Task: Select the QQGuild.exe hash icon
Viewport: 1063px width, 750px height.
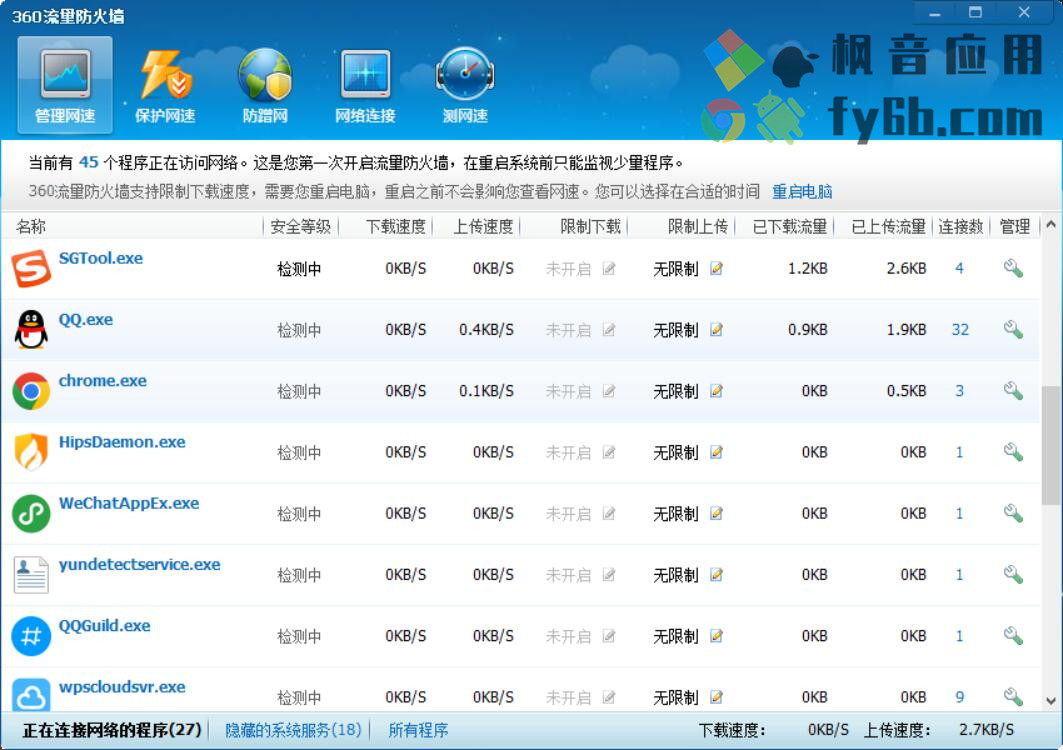Action: pyautogui.click(x=31, y=636)
